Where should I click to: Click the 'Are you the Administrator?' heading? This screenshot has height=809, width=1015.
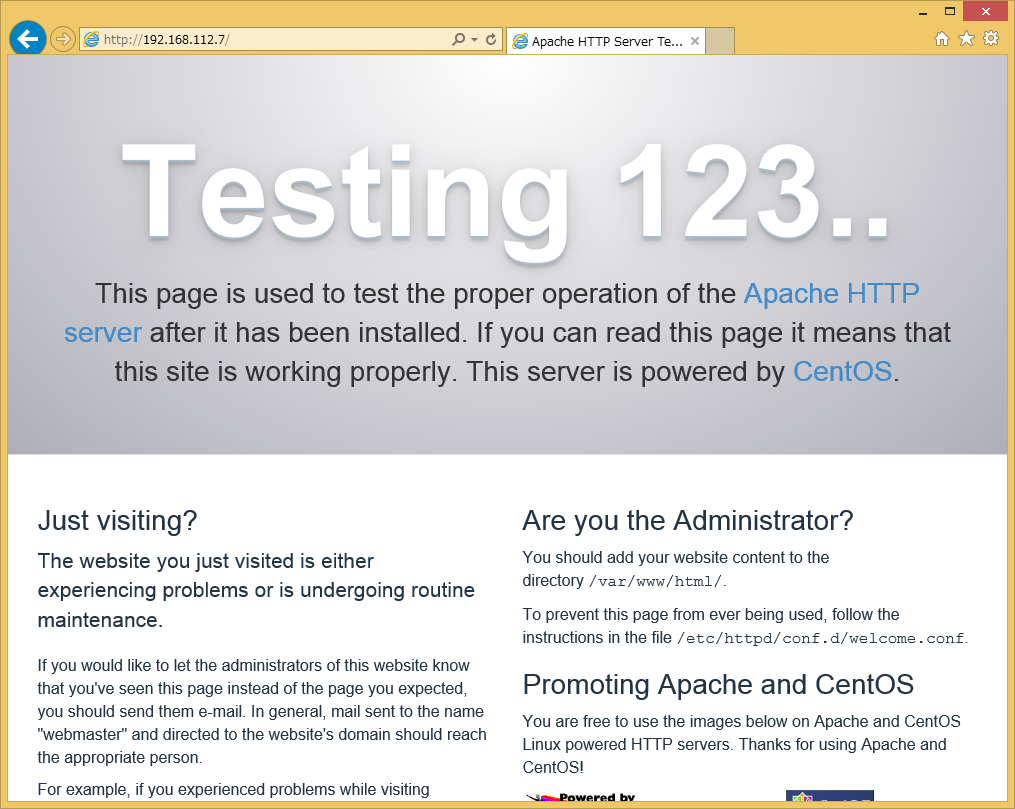click(x=688, y=520)
